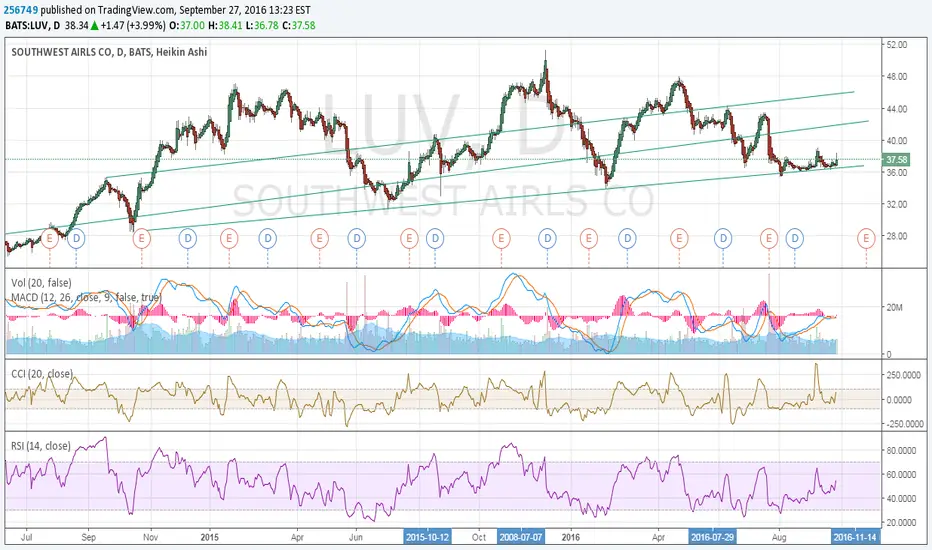Click the Sep label on time axis
The image size is (932, 550).
[x=88, y=537]
